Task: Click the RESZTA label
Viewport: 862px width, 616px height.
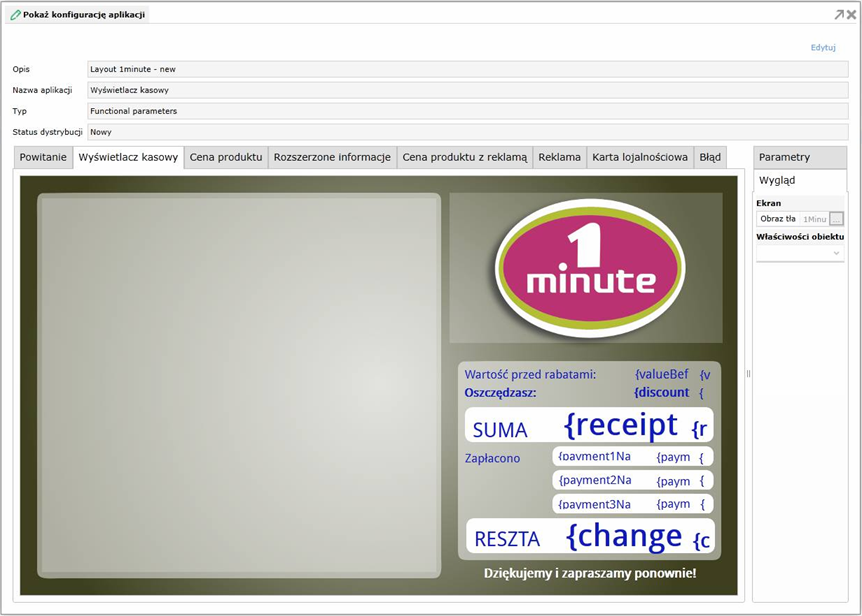Action: coord(507,539)
